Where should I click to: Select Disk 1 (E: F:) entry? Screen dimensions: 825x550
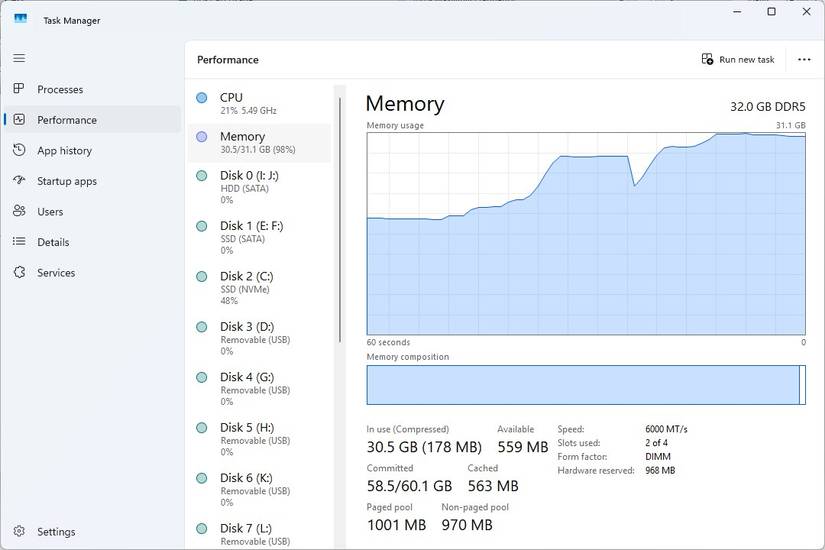tap(259, 238)
